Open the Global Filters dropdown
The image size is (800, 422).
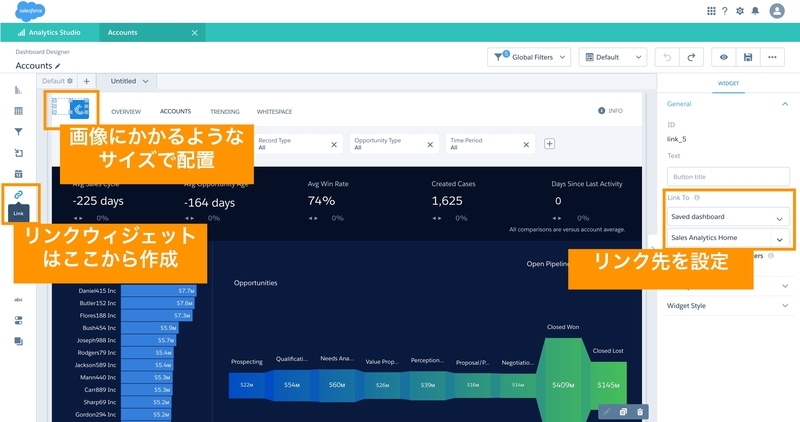click(x=529, y=57)
